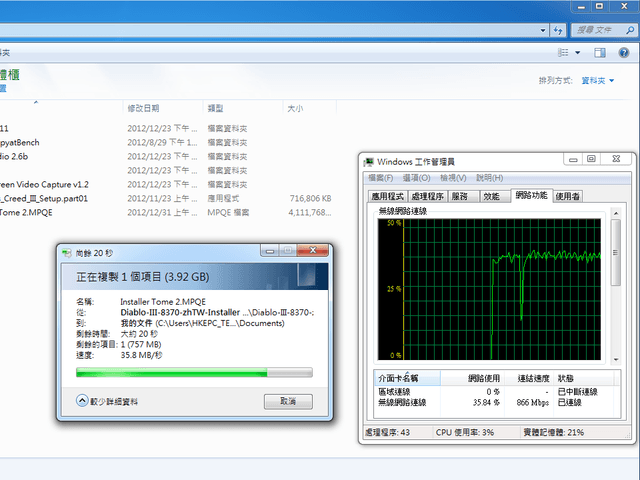Sort by 大小 column header
The height and width of the screenshot is (480, 640).
(309, 108)
